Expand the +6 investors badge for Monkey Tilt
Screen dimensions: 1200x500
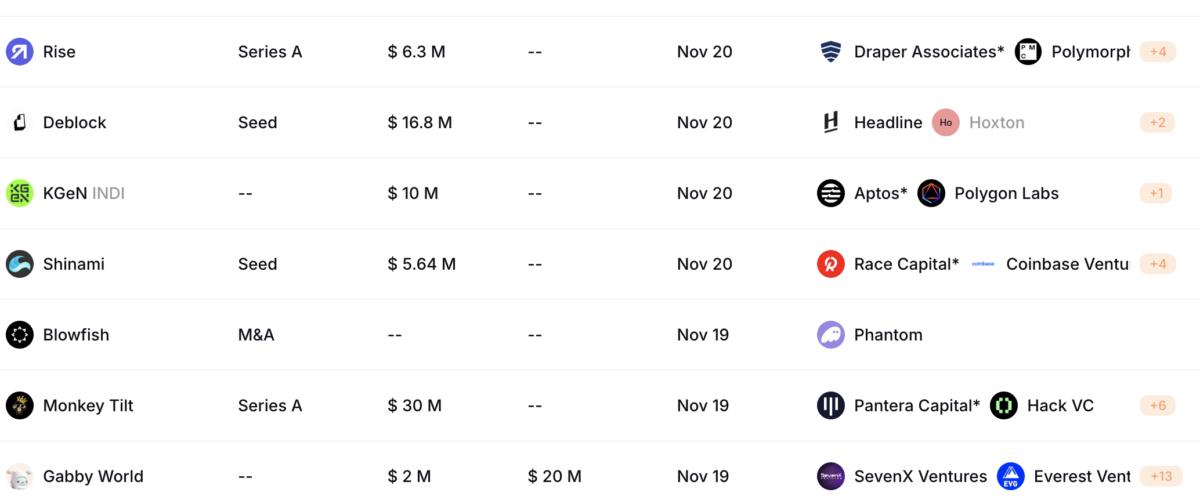pyautogui.click(x=1157, y=406)
